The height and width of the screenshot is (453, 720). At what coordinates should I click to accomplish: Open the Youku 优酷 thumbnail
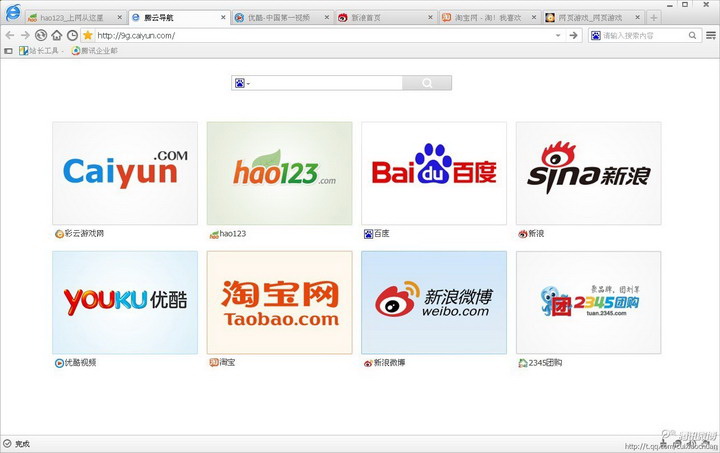(125, 302)
